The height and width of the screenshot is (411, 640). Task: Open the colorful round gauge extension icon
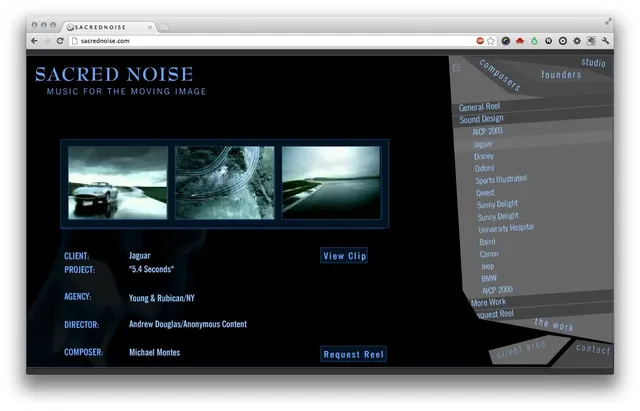pyautogui.click(x=506, y=41)
